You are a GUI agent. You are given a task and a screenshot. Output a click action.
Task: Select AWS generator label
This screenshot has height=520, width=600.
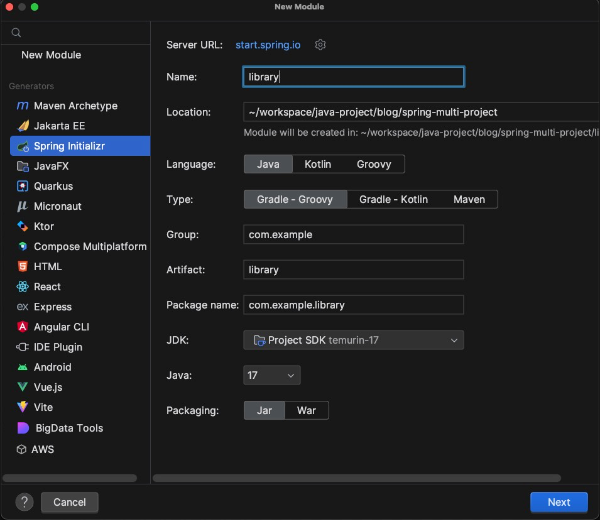(43, 449)
